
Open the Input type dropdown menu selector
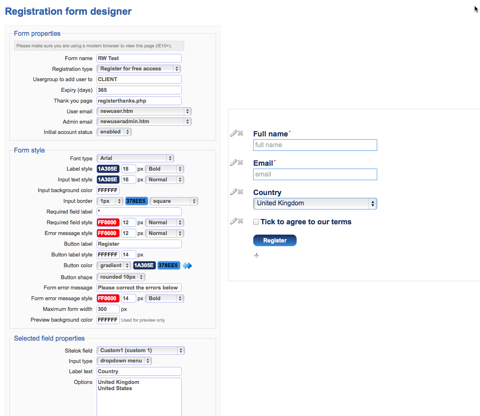click(124, 361)
